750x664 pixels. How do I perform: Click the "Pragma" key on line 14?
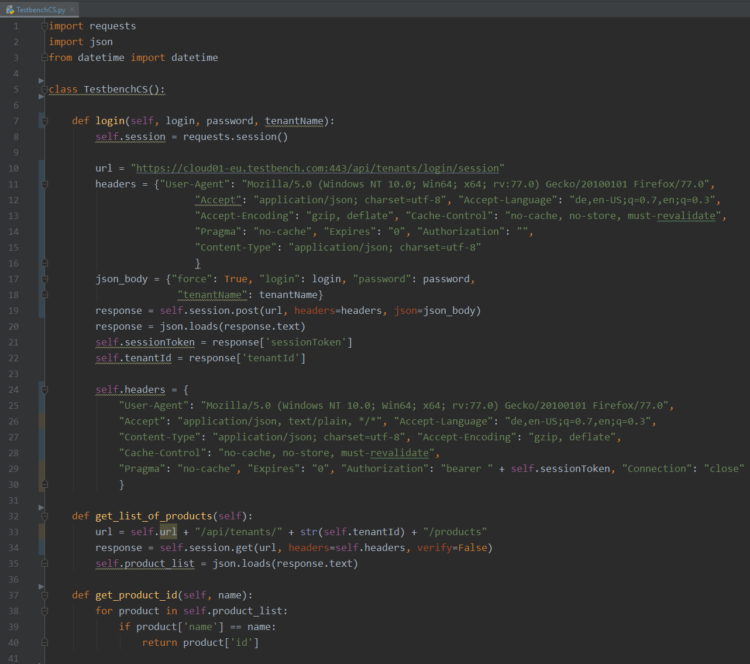point(218,232)
